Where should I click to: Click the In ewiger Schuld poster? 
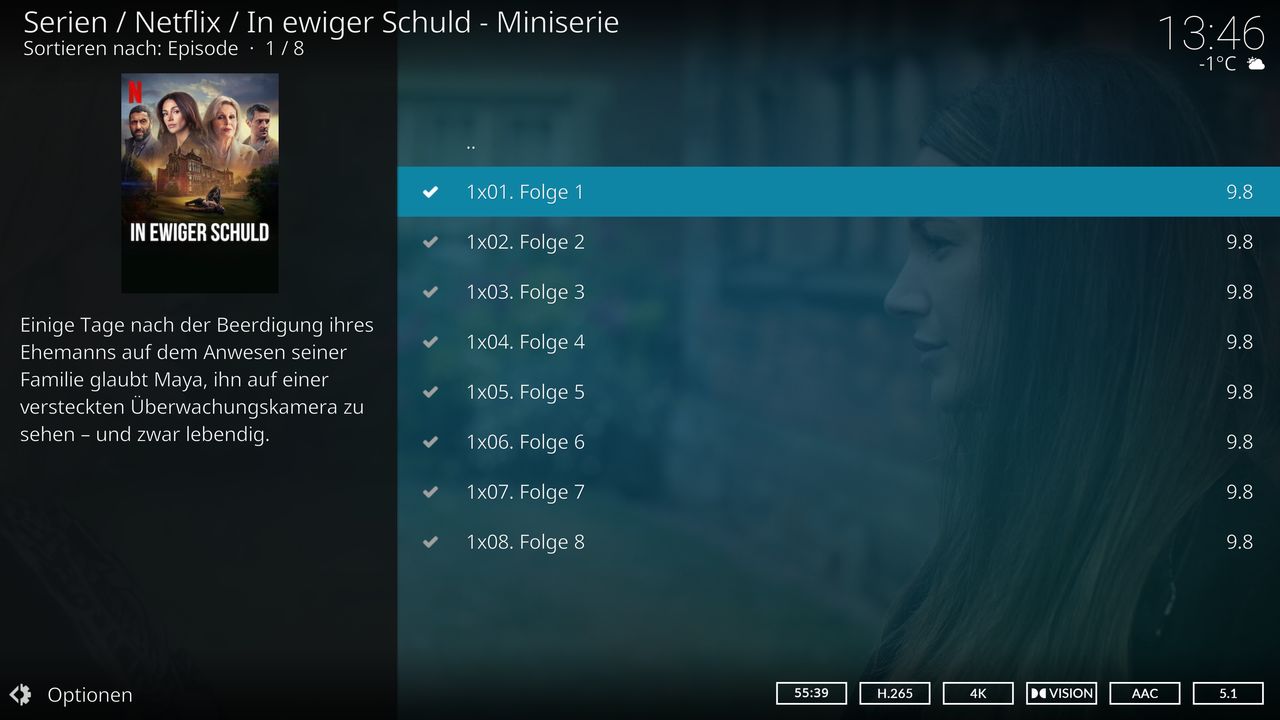click(200, 183)
